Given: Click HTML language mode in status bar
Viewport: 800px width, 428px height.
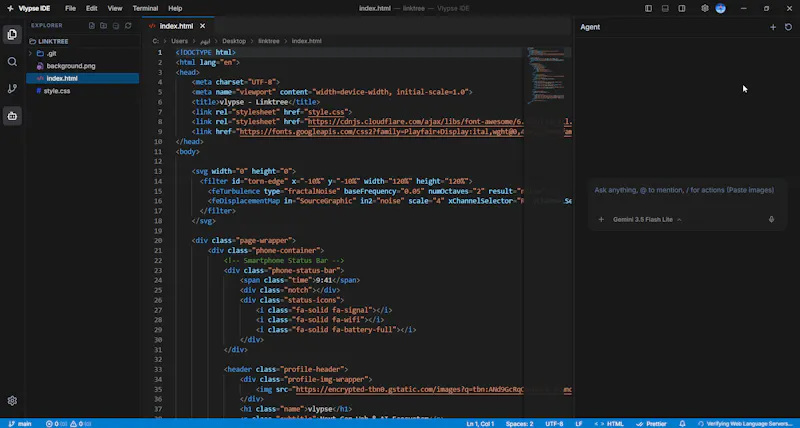Looking at the screenshot, I should point(609,424).
